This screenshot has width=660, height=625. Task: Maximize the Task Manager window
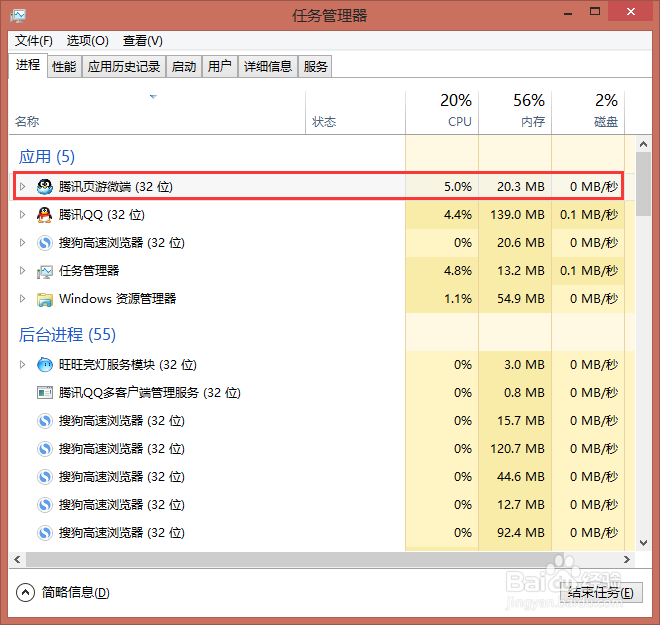click(x=595, y=12)
